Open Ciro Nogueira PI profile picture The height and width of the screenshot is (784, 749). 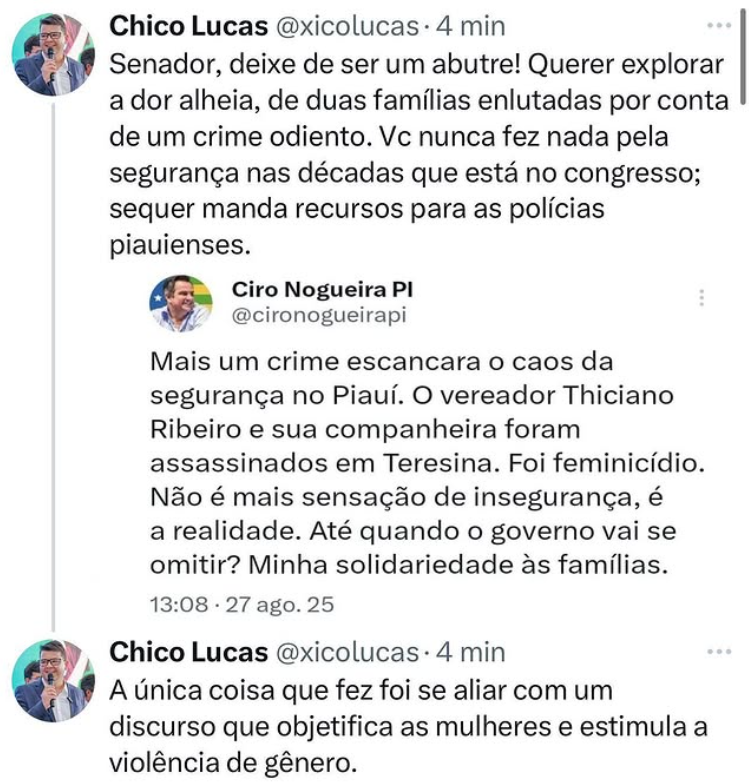tap(181, 302)
